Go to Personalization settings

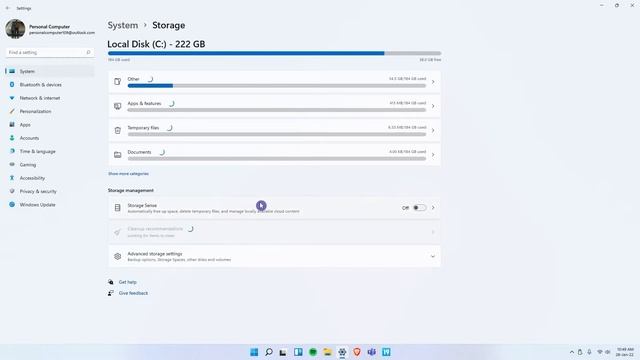point(49,111)
